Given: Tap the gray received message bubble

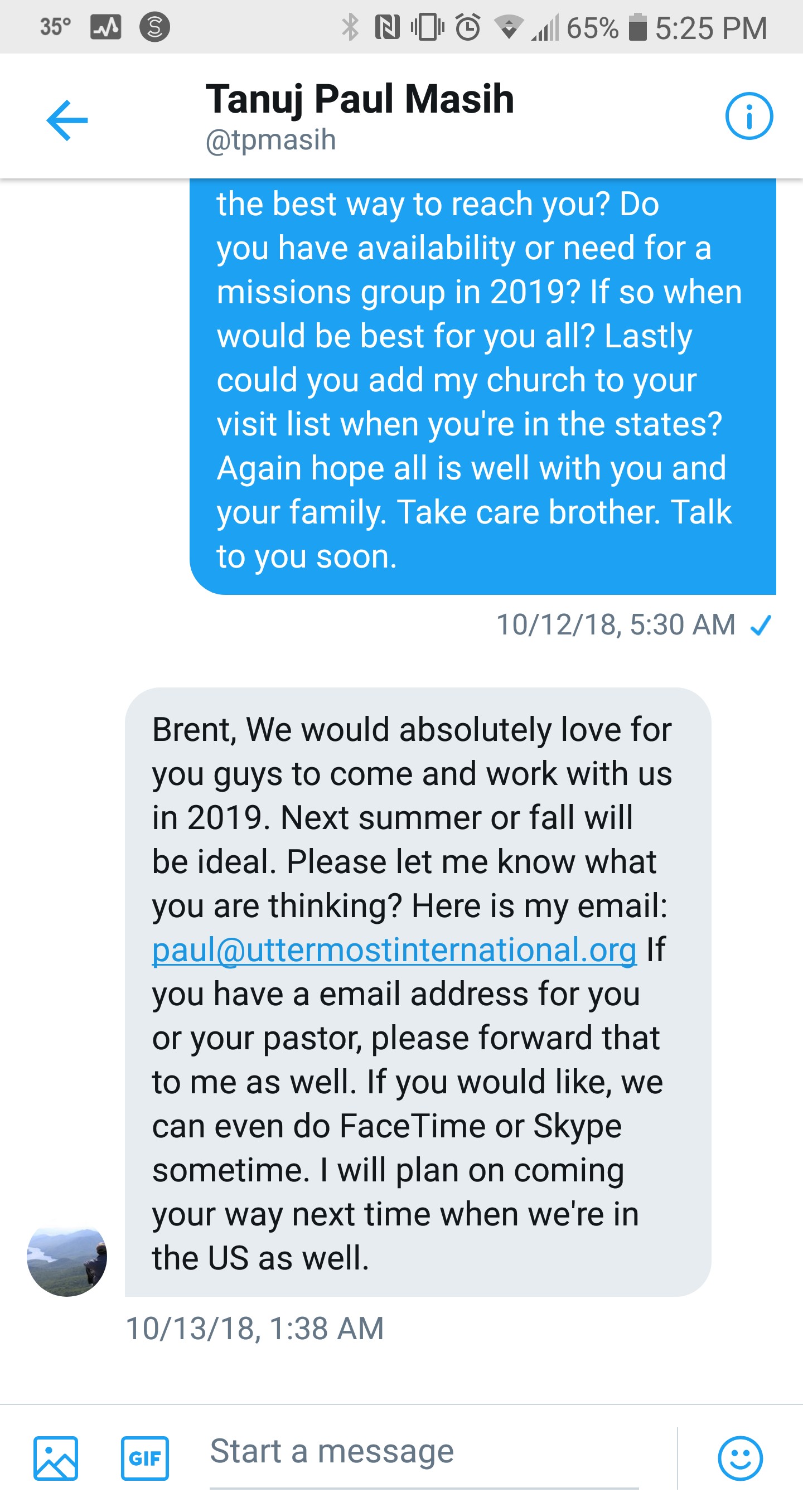Looking at the screenshot, I should point(417,992).
